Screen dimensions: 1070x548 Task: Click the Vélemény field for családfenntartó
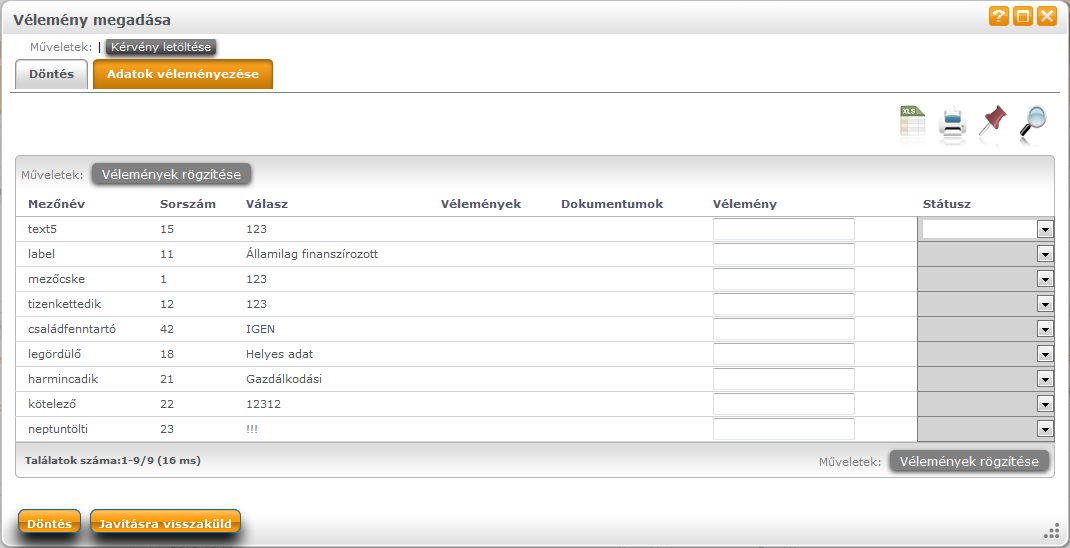[x=783, y=329]
